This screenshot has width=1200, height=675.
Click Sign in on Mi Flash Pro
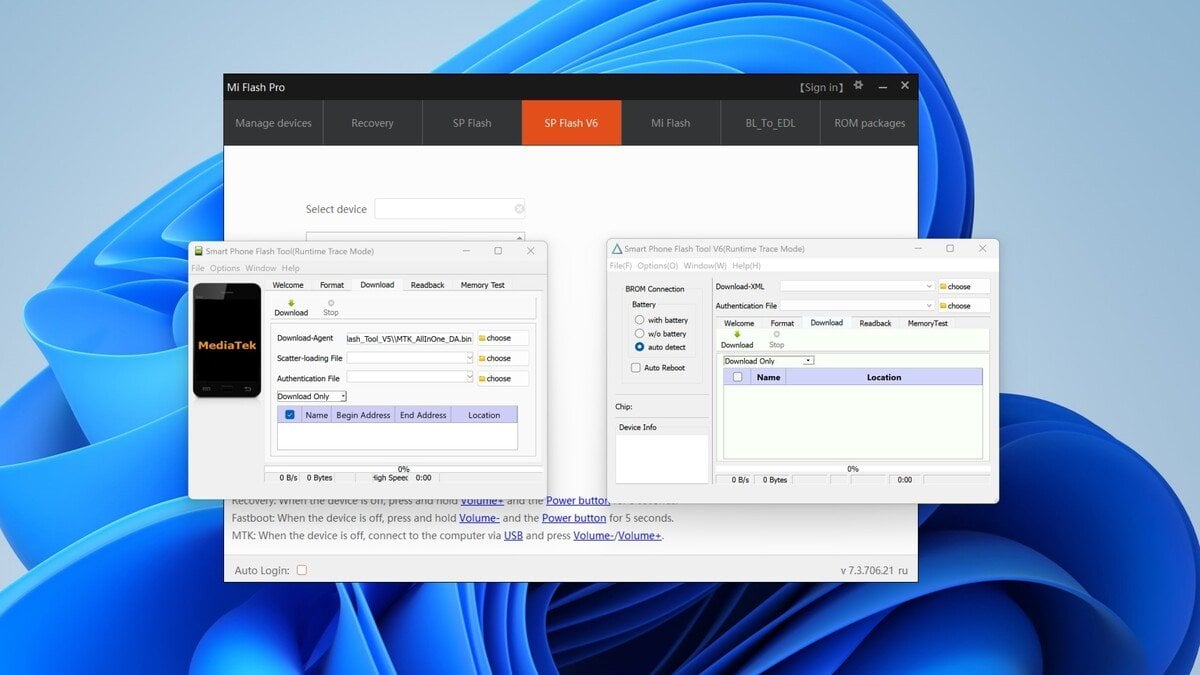click(x=822, y=87)
